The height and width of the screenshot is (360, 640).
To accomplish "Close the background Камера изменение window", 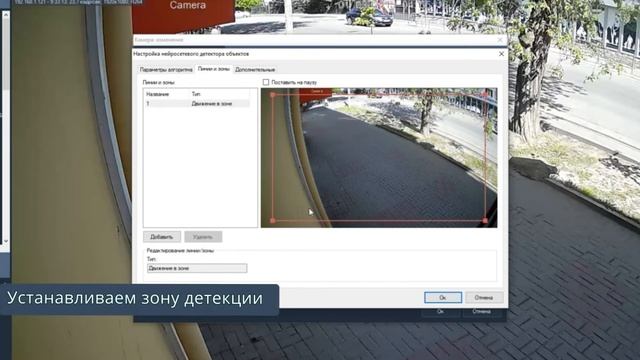I will (500, 40).
